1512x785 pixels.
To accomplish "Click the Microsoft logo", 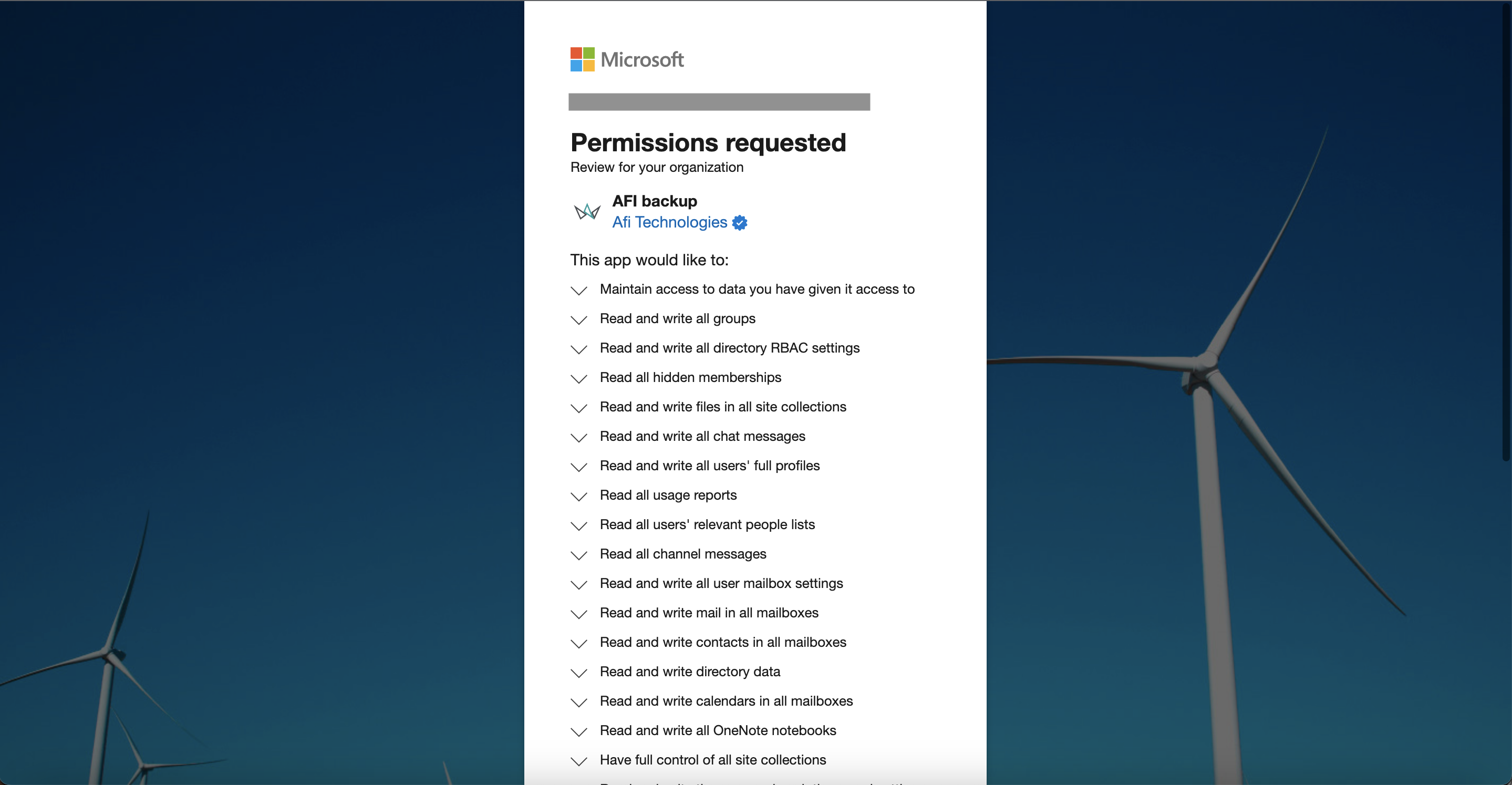I will click(626, 59).
